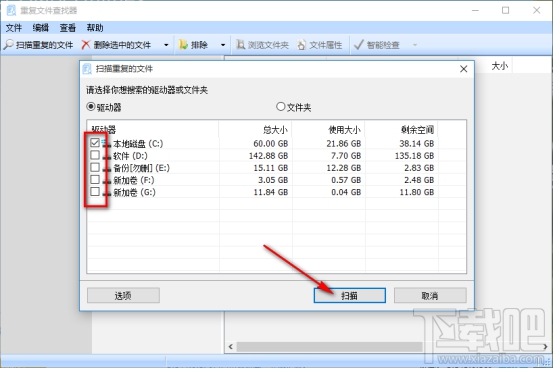
Task: Click the 浏览文件夹 toolbar label
Action: 268,45
